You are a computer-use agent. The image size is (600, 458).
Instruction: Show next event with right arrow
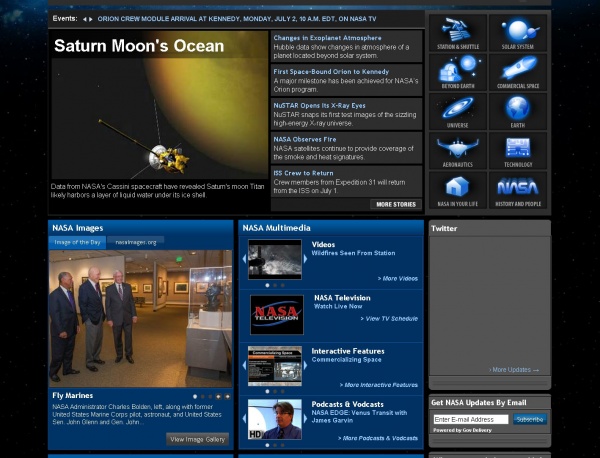(x=91, y=19)
